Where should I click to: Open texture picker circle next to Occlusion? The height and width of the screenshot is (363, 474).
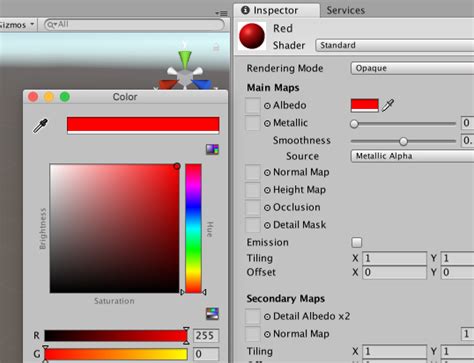[x=267, y=208]
